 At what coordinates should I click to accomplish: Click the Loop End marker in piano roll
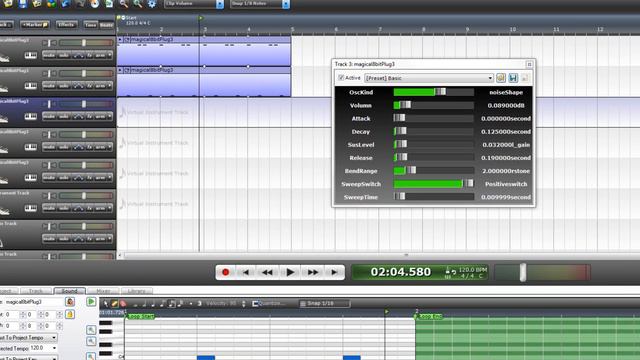(x=429, y=316)
